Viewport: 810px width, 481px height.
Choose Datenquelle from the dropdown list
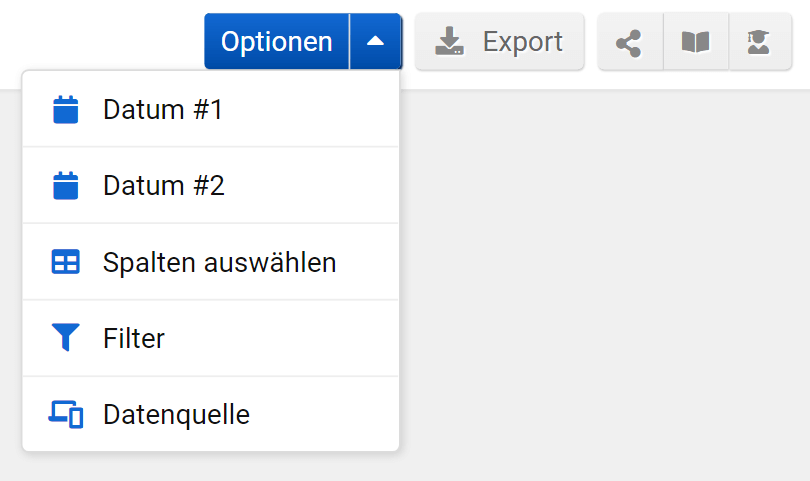pos(176,414)
